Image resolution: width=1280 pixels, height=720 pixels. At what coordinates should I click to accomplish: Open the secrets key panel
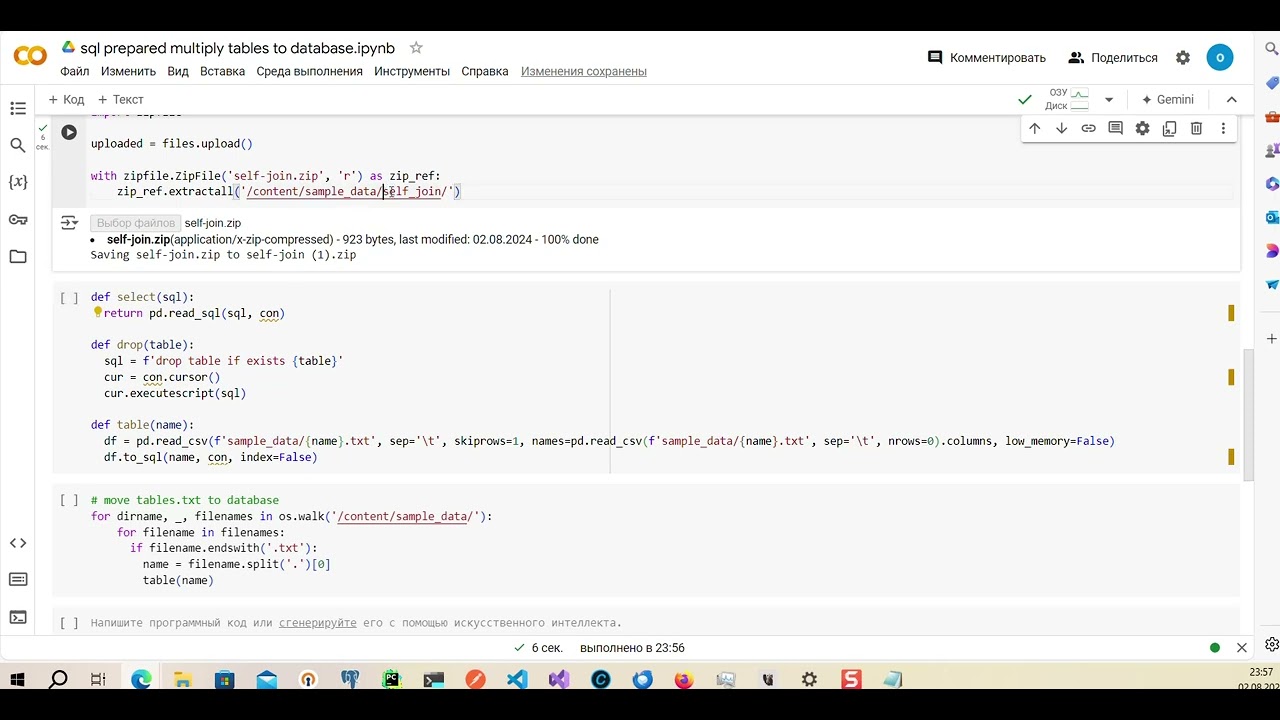coord(18,219)
